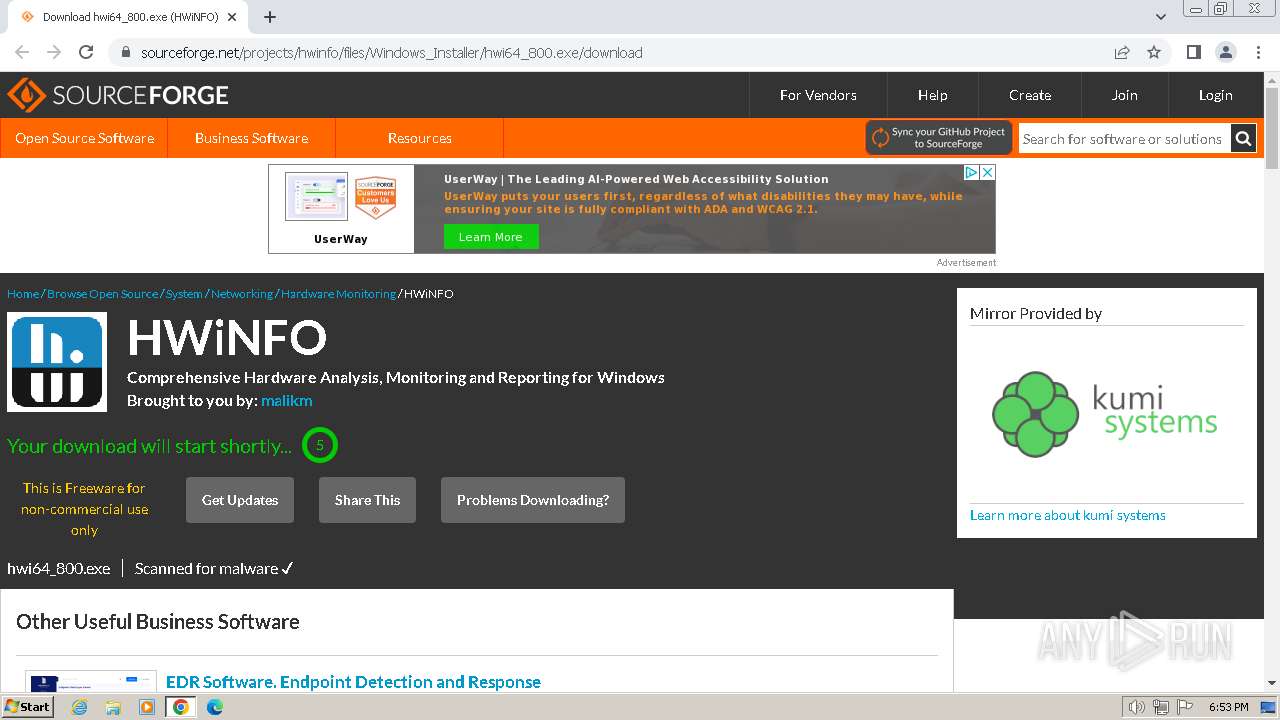Click the Share This button
The width and height of the screenshot is (1280, 720).
[367, 500]
